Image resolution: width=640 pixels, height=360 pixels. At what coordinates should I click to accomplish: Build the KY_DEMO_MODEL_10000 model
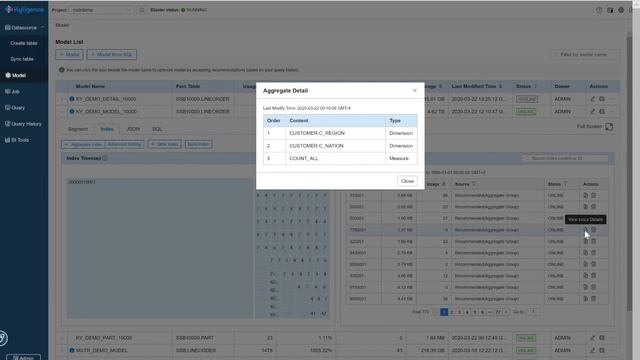pos(602,111)
